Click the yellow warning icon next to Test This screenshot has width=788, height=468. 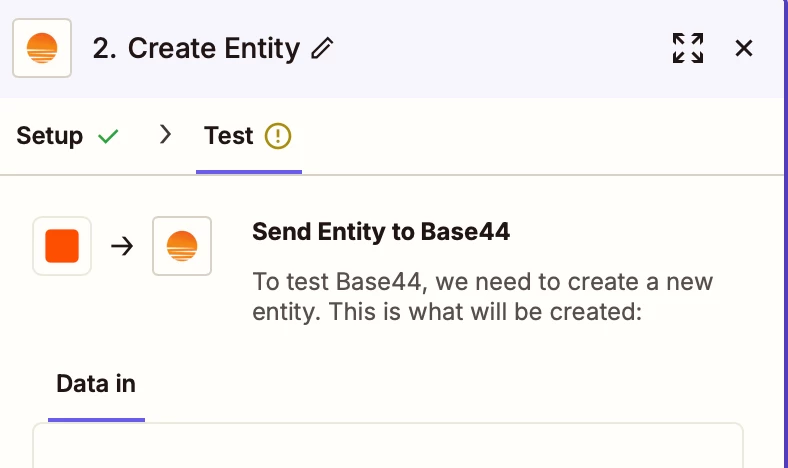278,136
